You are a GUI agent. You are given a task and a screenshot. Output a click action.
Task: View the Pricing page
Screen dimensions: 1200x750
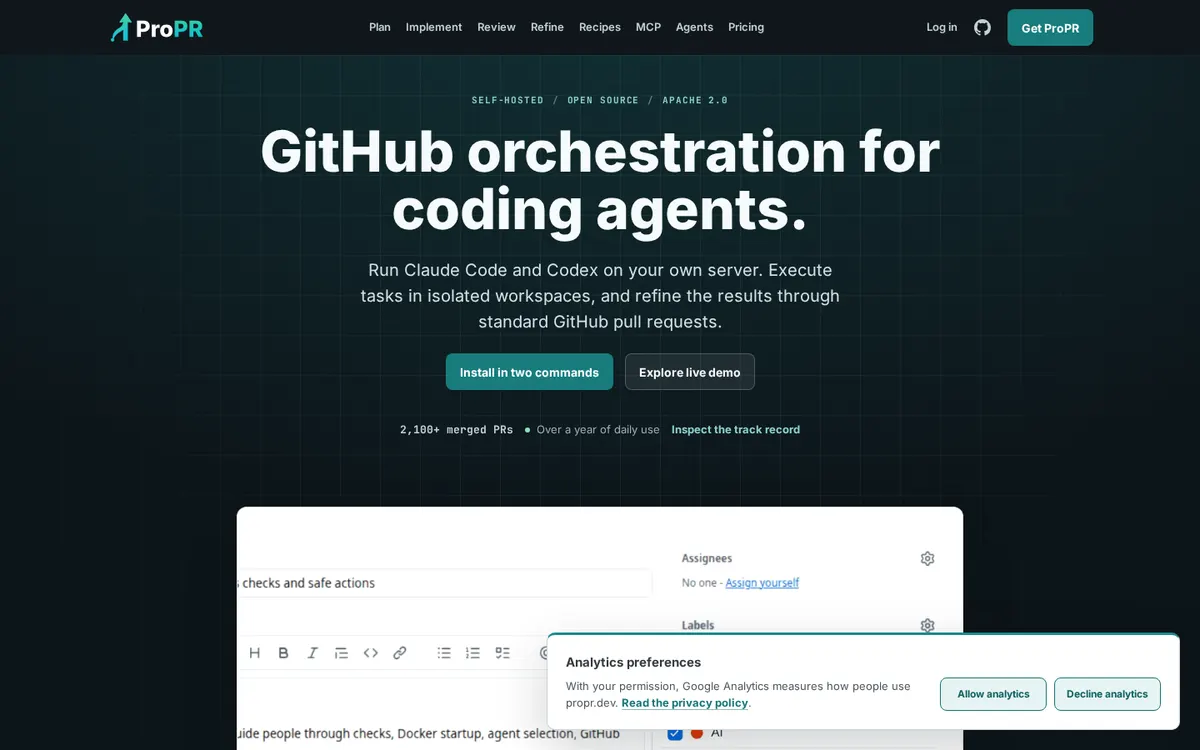tap(746, 27)
